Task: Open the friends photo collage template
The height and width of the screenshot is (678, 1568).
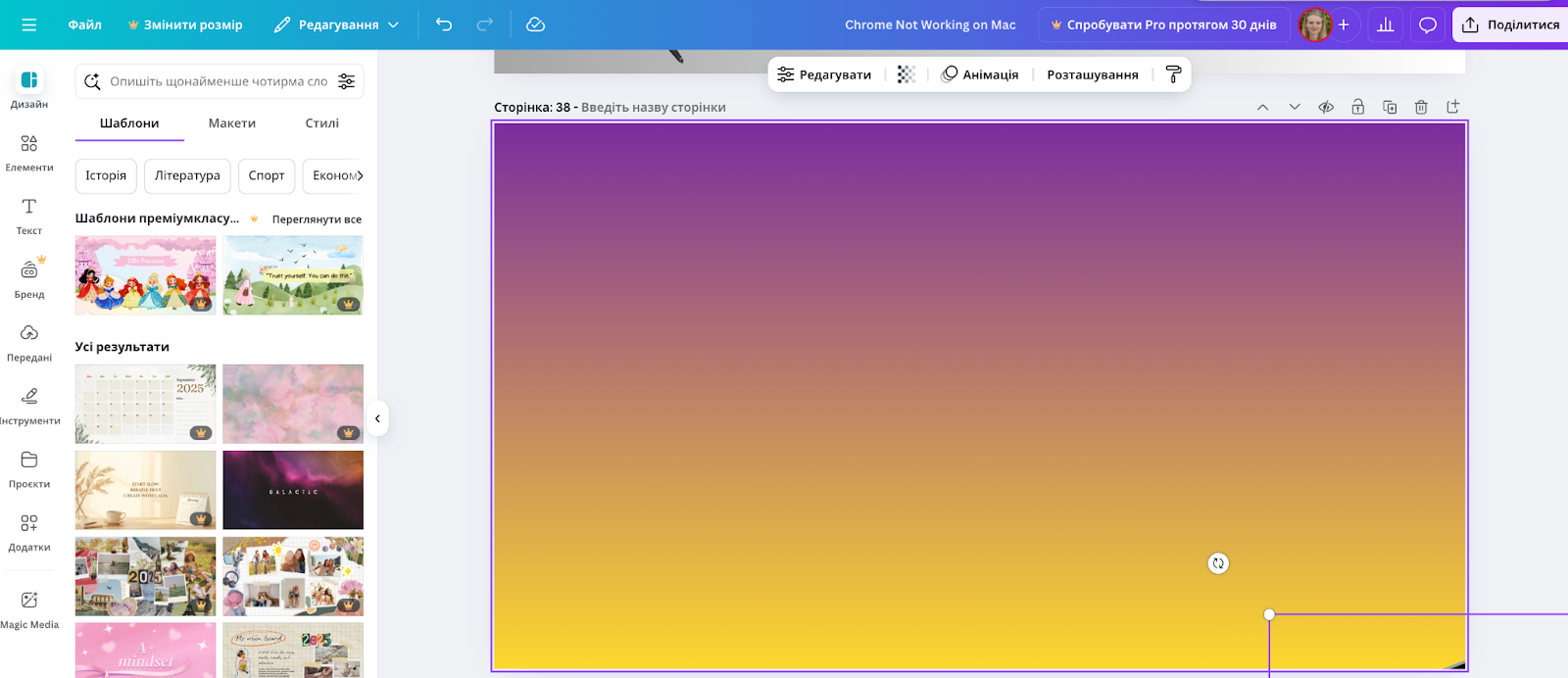Action: click(x=293, y=576)
